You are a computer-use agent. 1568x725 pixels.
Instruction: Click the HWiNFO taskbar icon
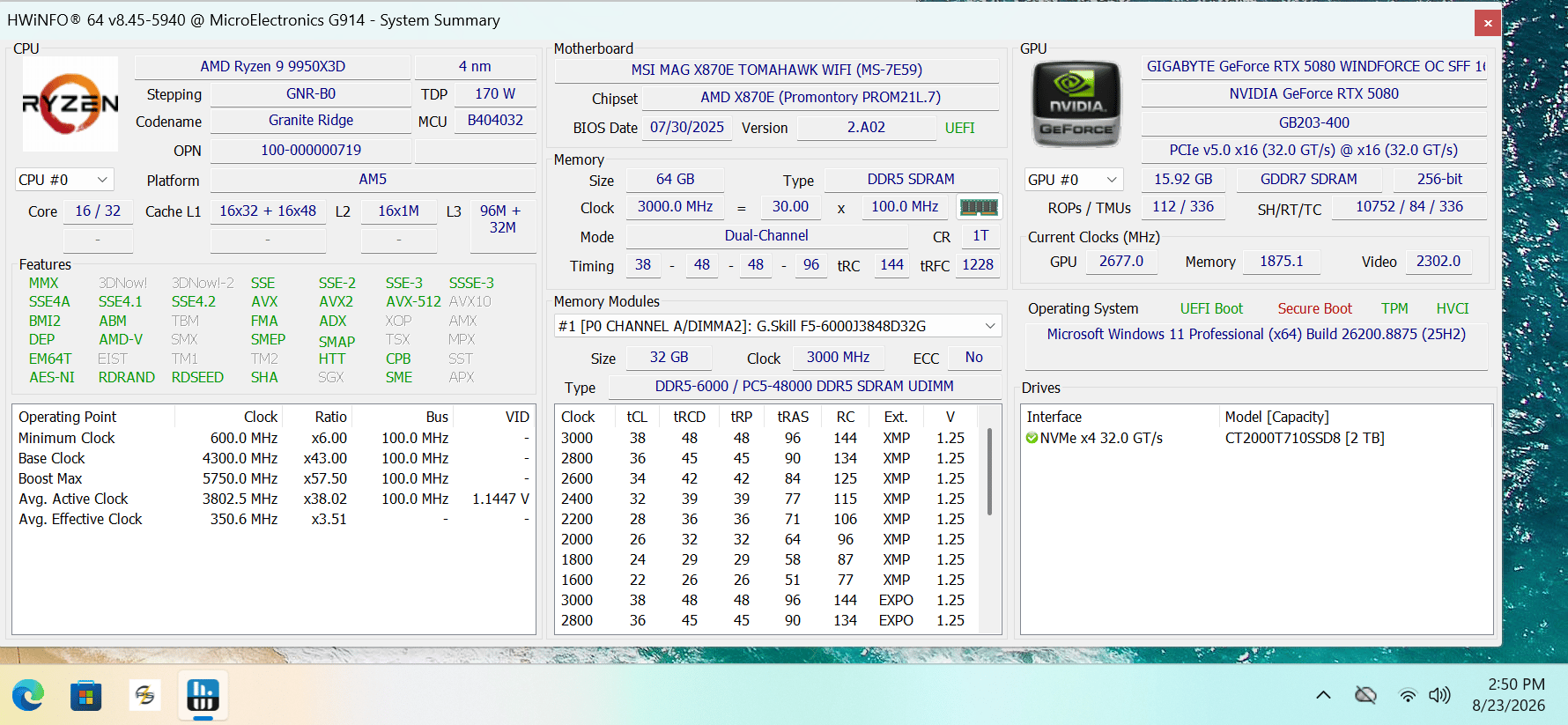tap(203, 696)
